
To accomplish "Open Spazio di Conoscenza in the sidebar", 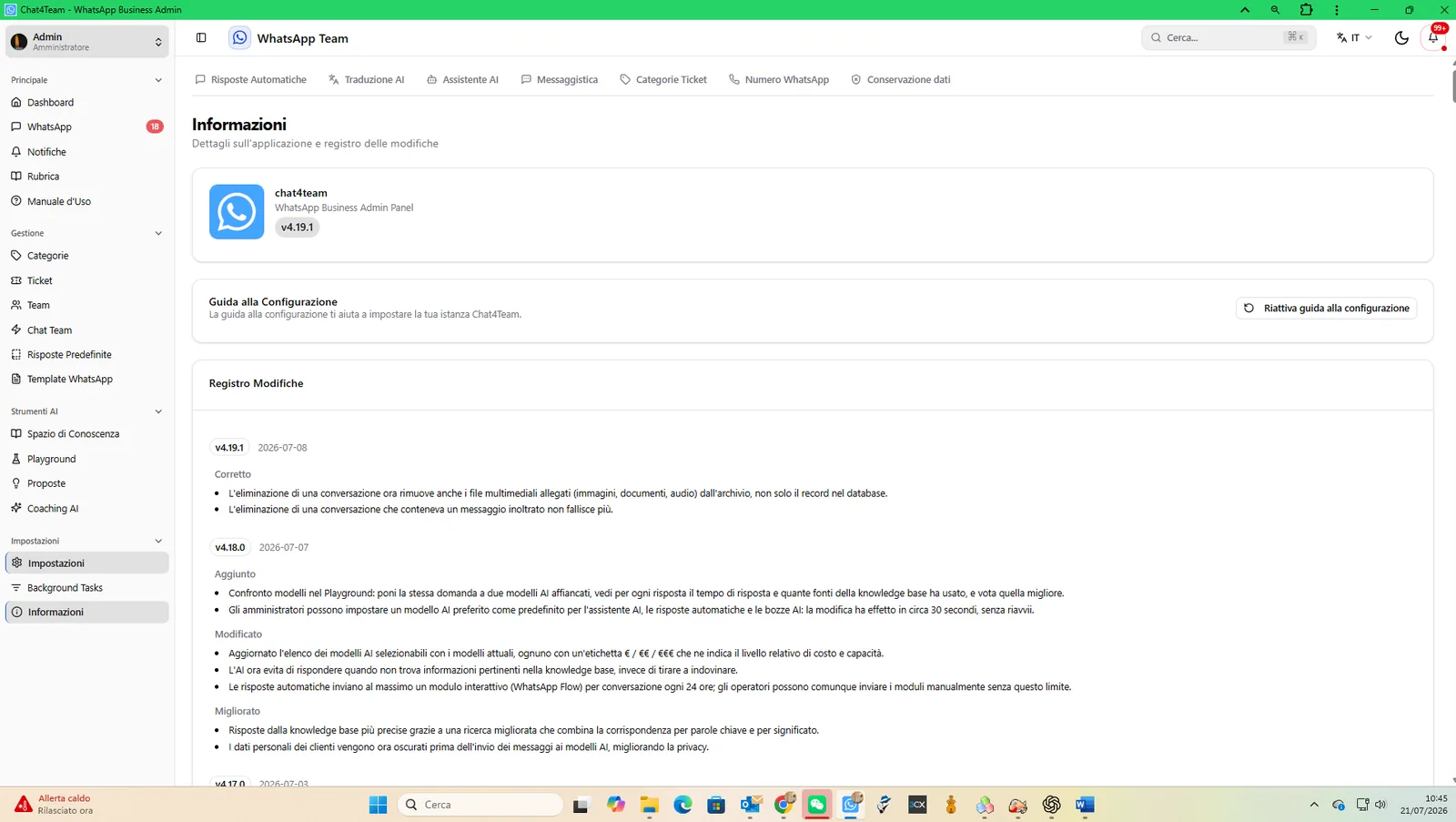I will tap(86, 434).
